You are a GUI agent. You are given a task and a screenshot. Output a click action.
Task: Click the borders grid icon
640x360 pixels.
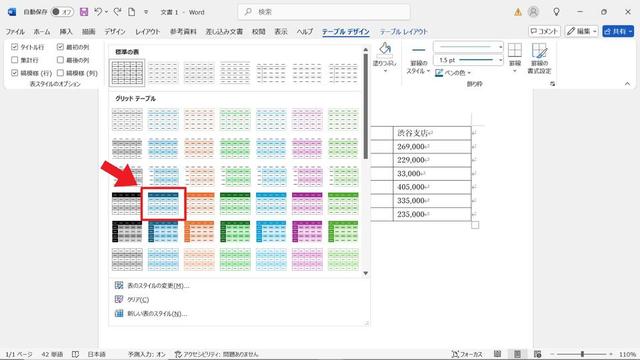pyautogui.click(x=515, y=50)
